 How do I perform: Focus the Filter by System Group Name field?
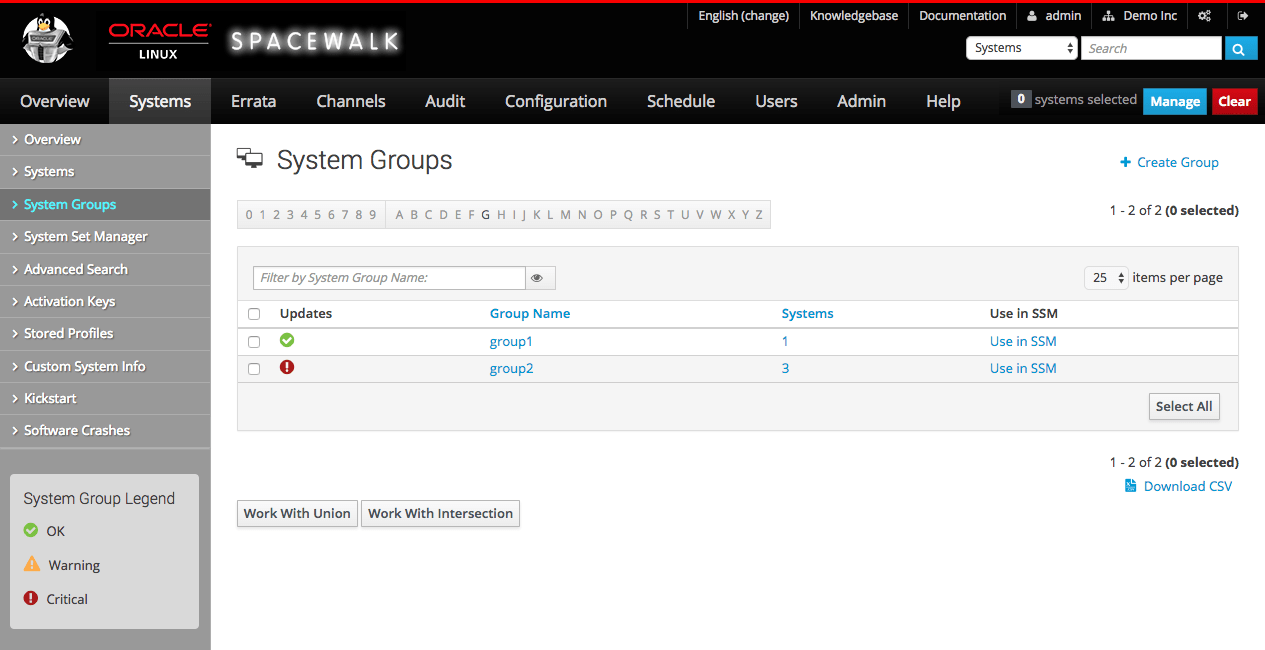click(389, 278)
